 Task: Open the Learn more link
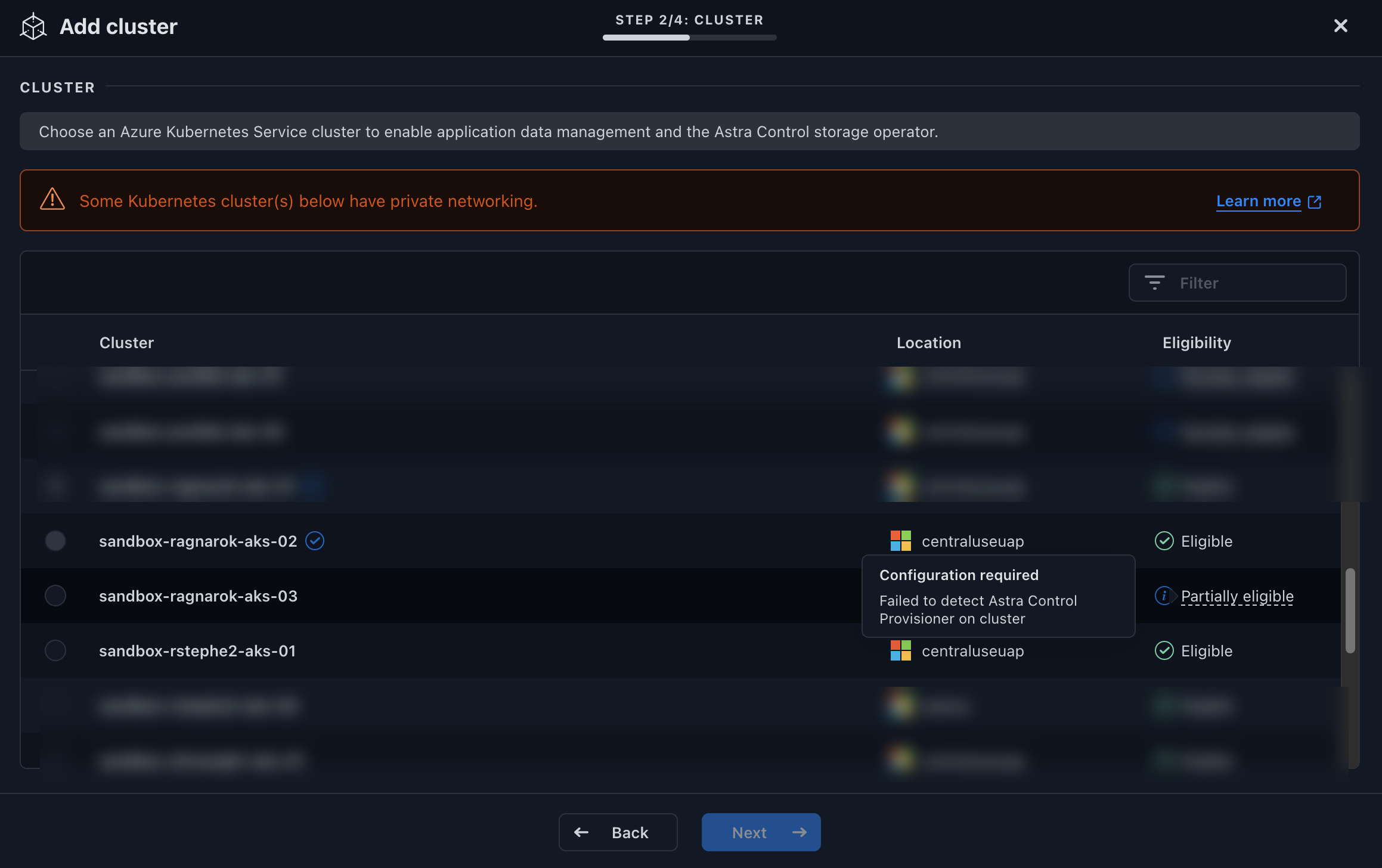pos(1258,201)
